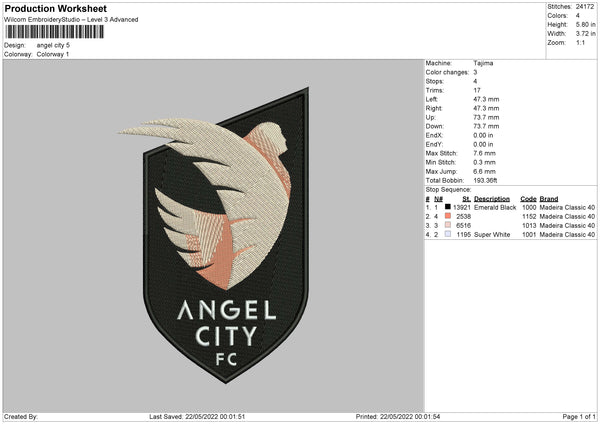Click the 'Printed' timestamp in footer
The height and width of the screenshot is (424, 600).
[x=398, y=417]
